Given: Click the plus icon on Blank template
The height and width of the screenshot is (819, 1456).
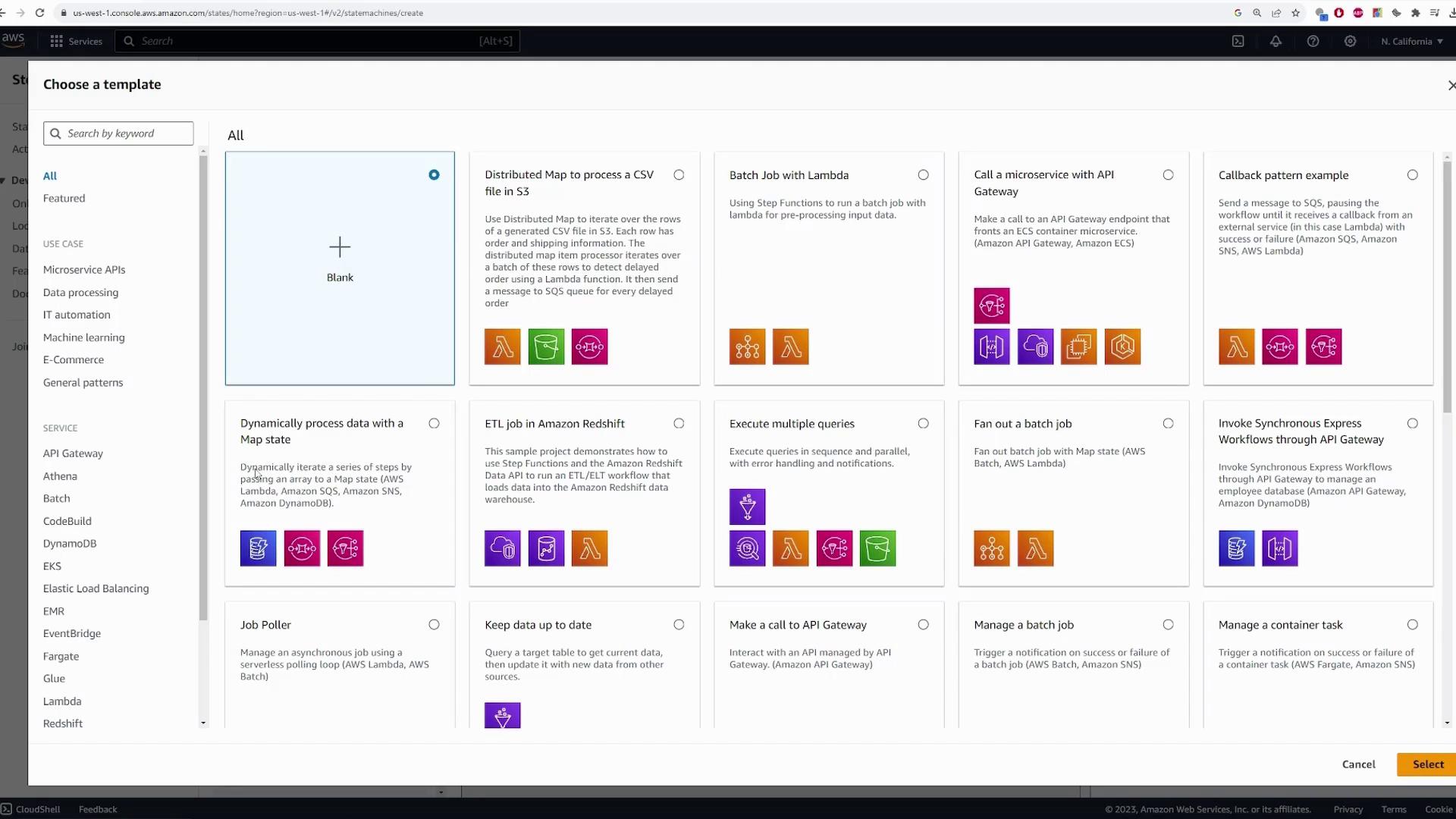Looking at the screenshot, I should 340,246.
